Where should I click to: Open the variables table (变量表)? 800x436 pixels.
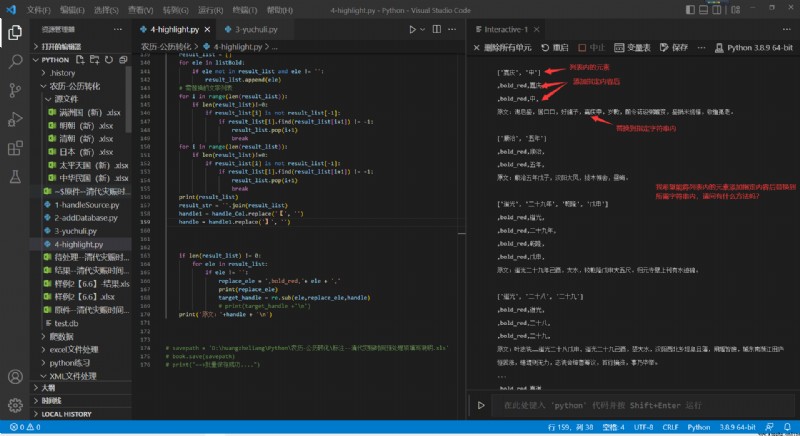(x=632, y=47)
